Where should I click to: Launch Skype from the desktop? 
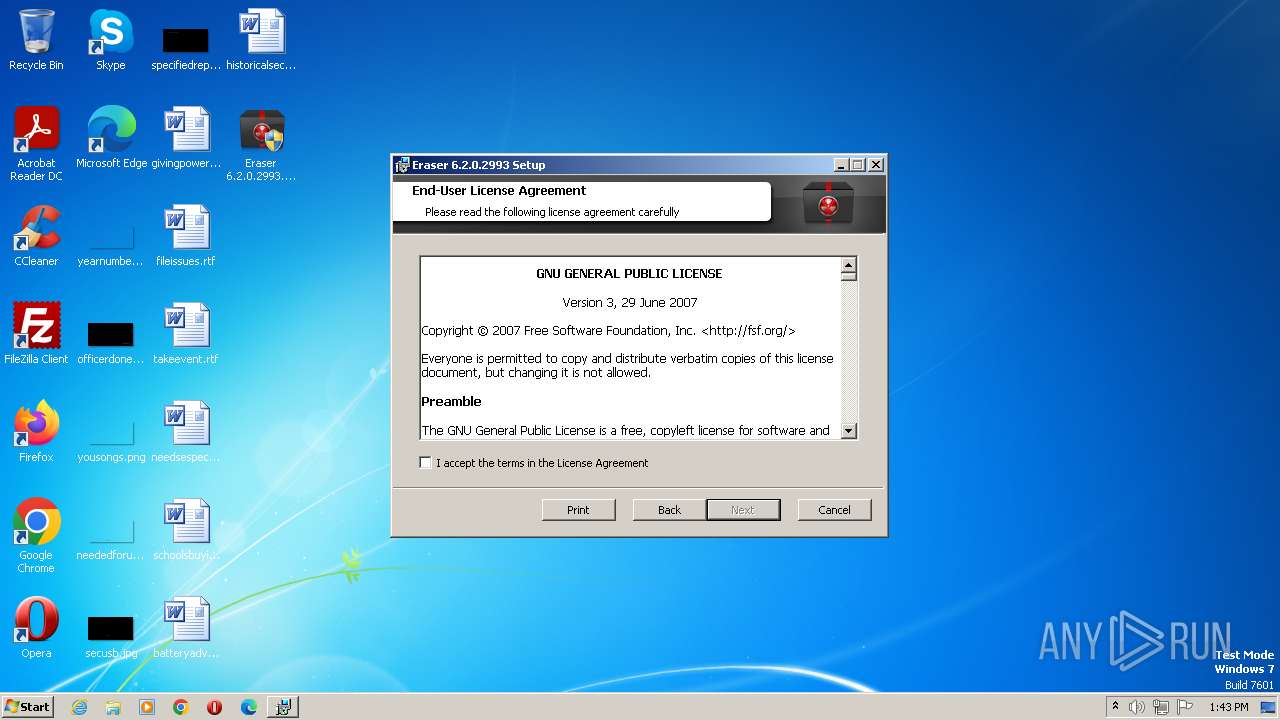pos(110,40)
